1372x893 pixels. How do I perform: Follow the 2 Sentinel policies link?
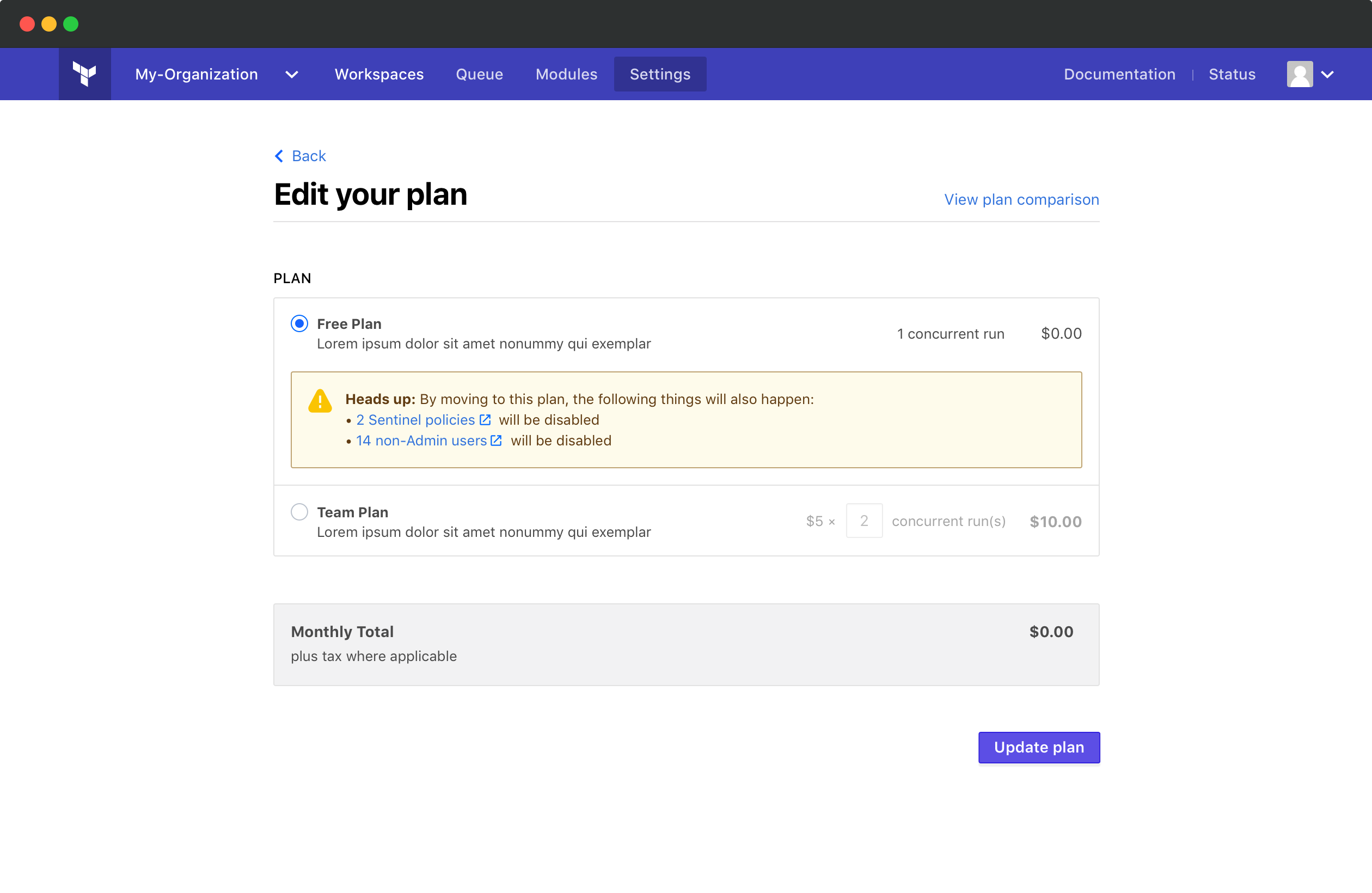[415, 420]
